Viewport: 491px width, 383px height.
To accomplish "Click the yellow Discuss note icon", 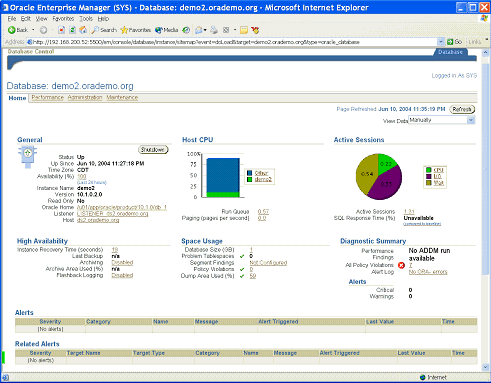I will [244, 30].
